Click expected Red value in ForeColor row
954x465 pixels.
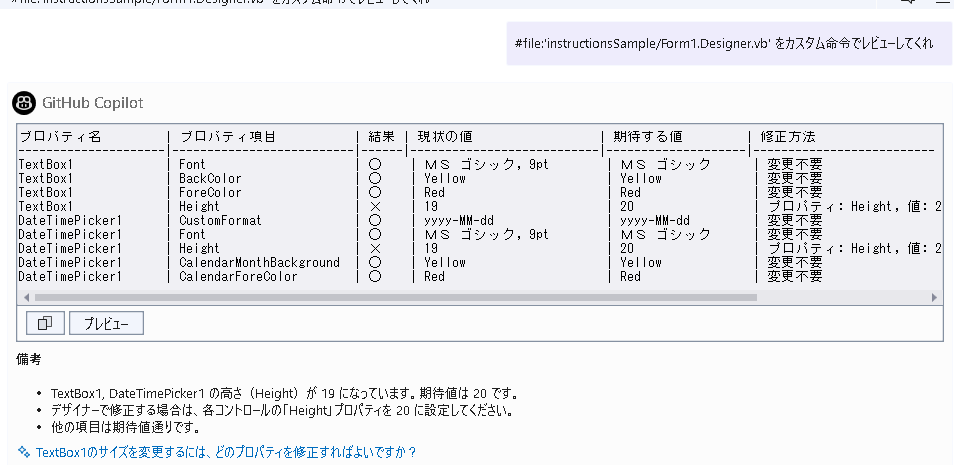(x=630, y=192)
